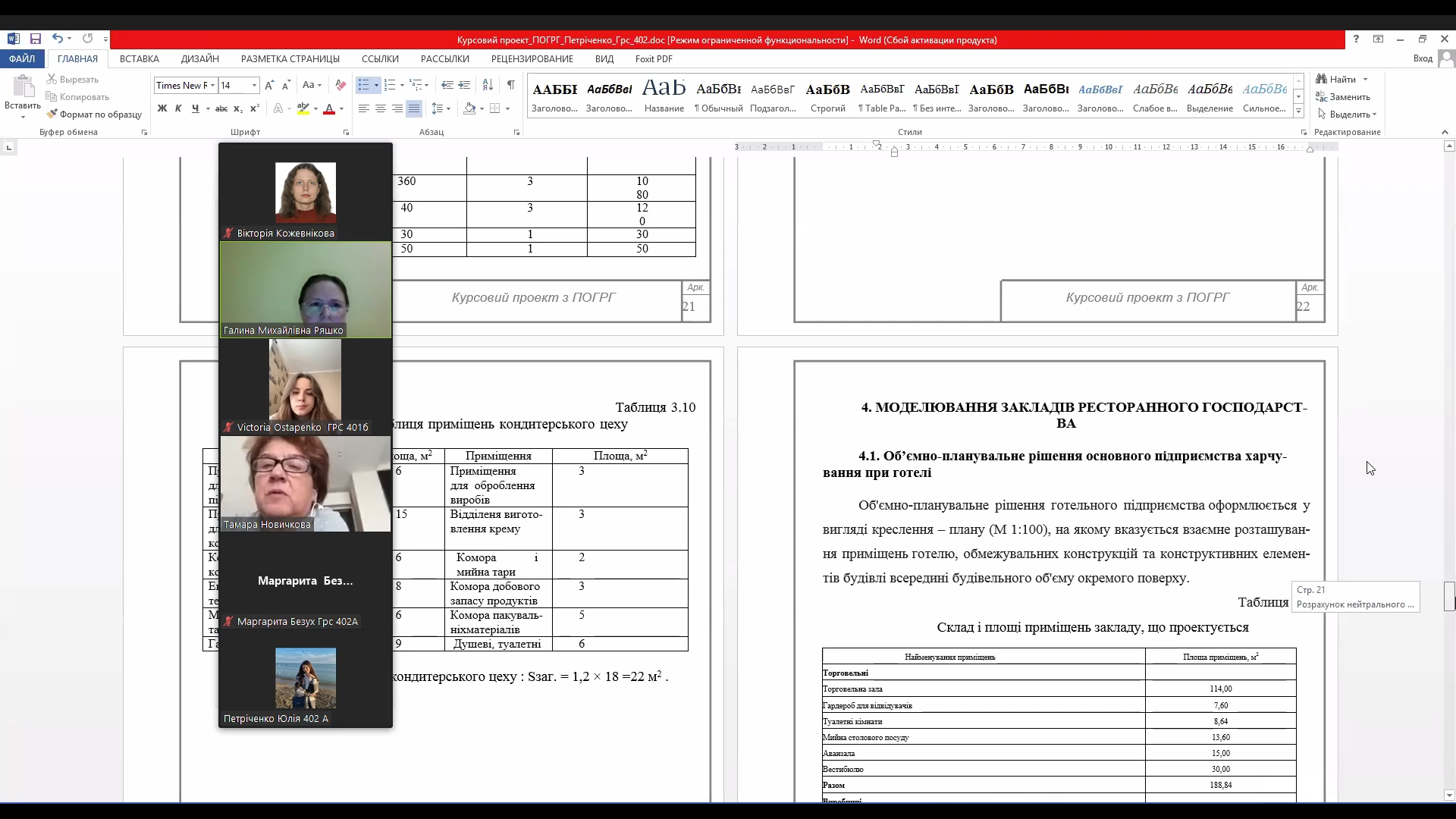This screenshot has width=1456, height=819.
Task: Click Выделить (Select) button
Action: click(1347, 115)
